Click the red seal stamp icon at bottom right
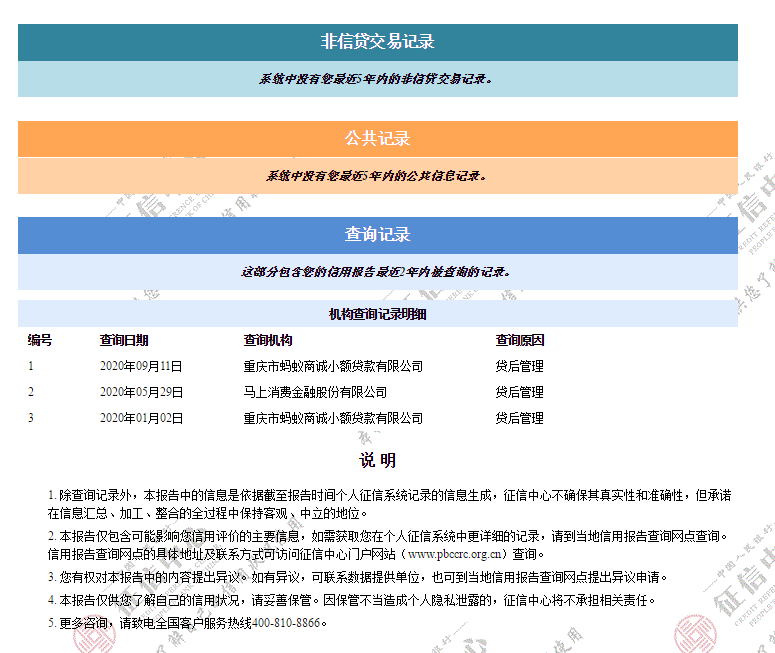Image resolution: width=775 pixels, height=653 pixels. pos(695,633)
